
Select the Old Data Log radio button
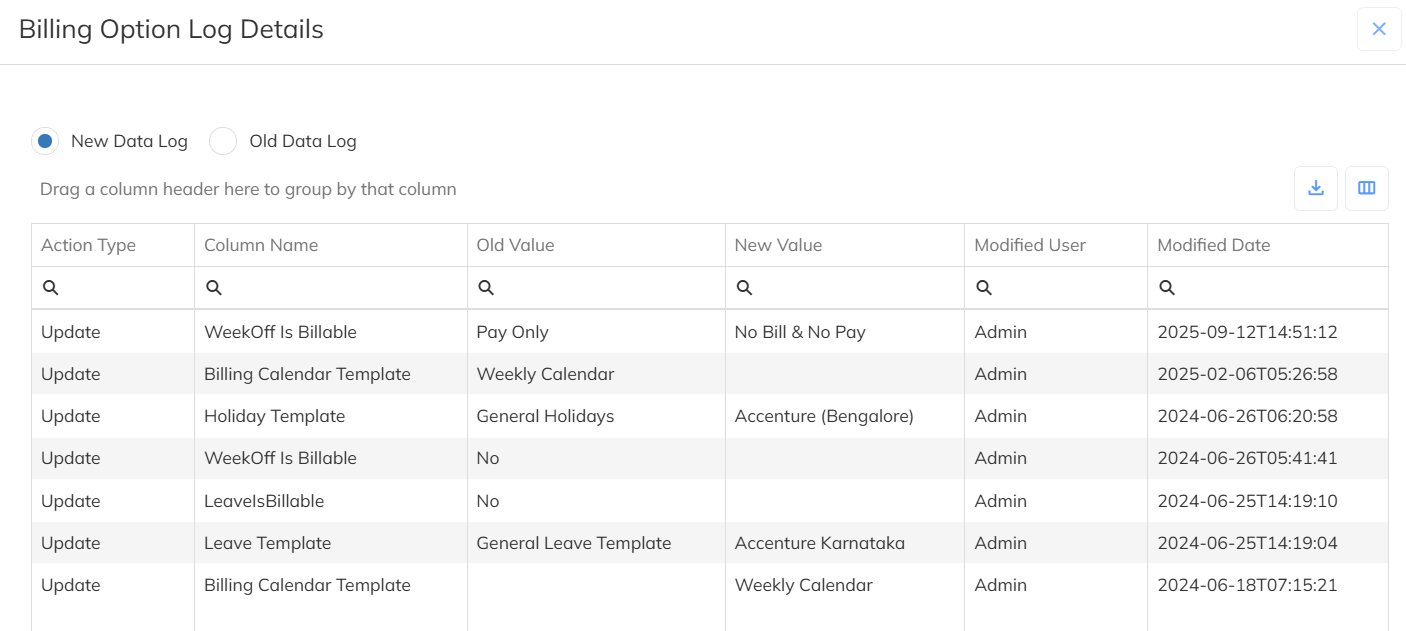coord(223,141)
